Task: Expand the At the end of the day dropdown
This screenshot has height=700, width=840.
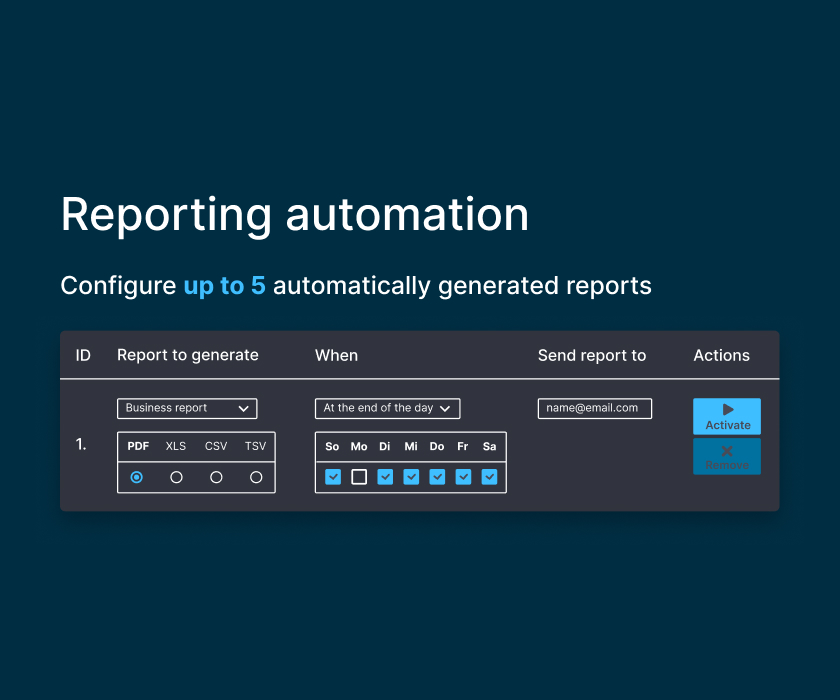Action: tap(387, 408)
